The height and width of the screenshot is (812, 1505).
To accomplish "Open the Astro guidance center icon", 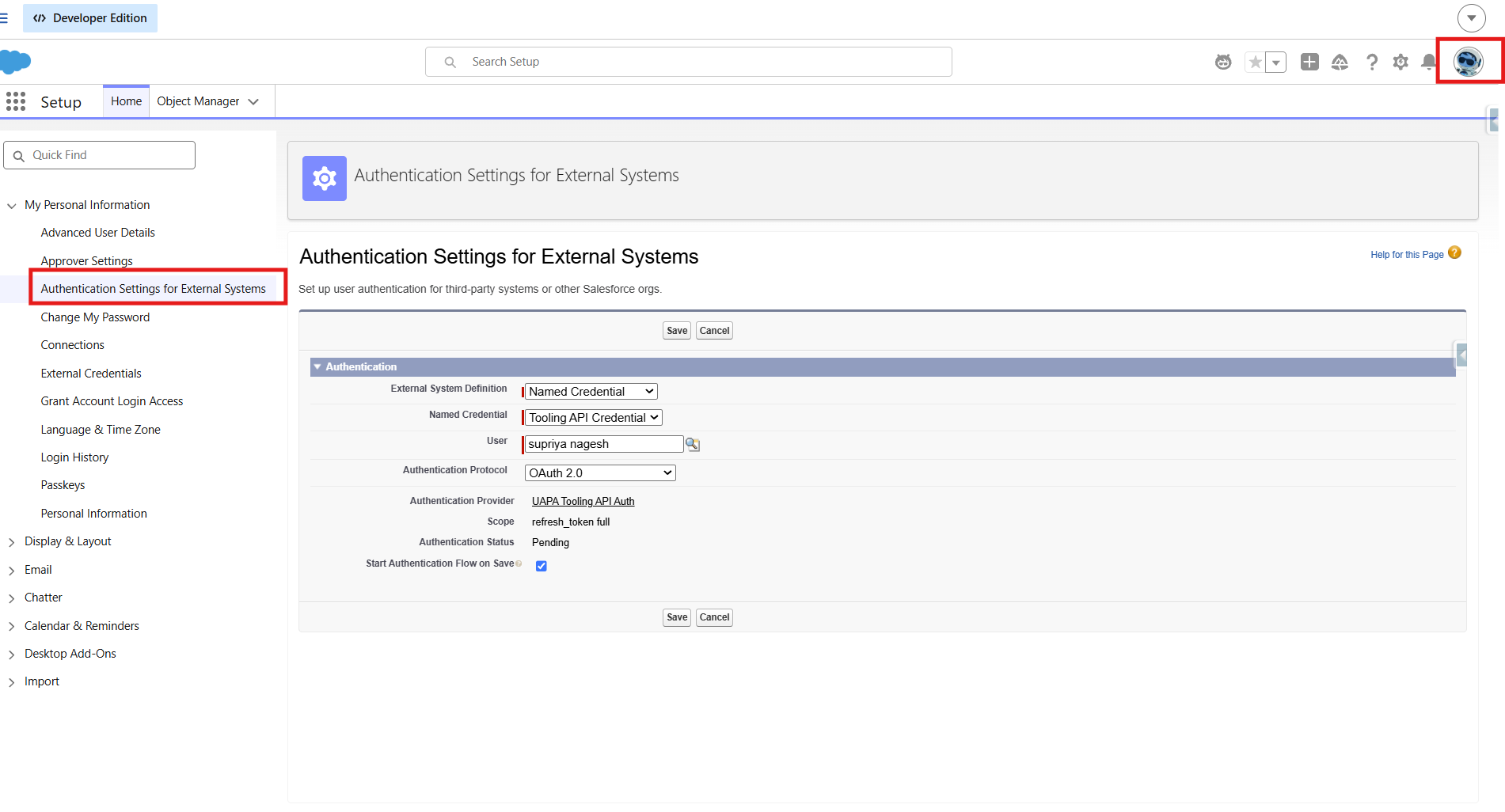I will pos(1223,62).
